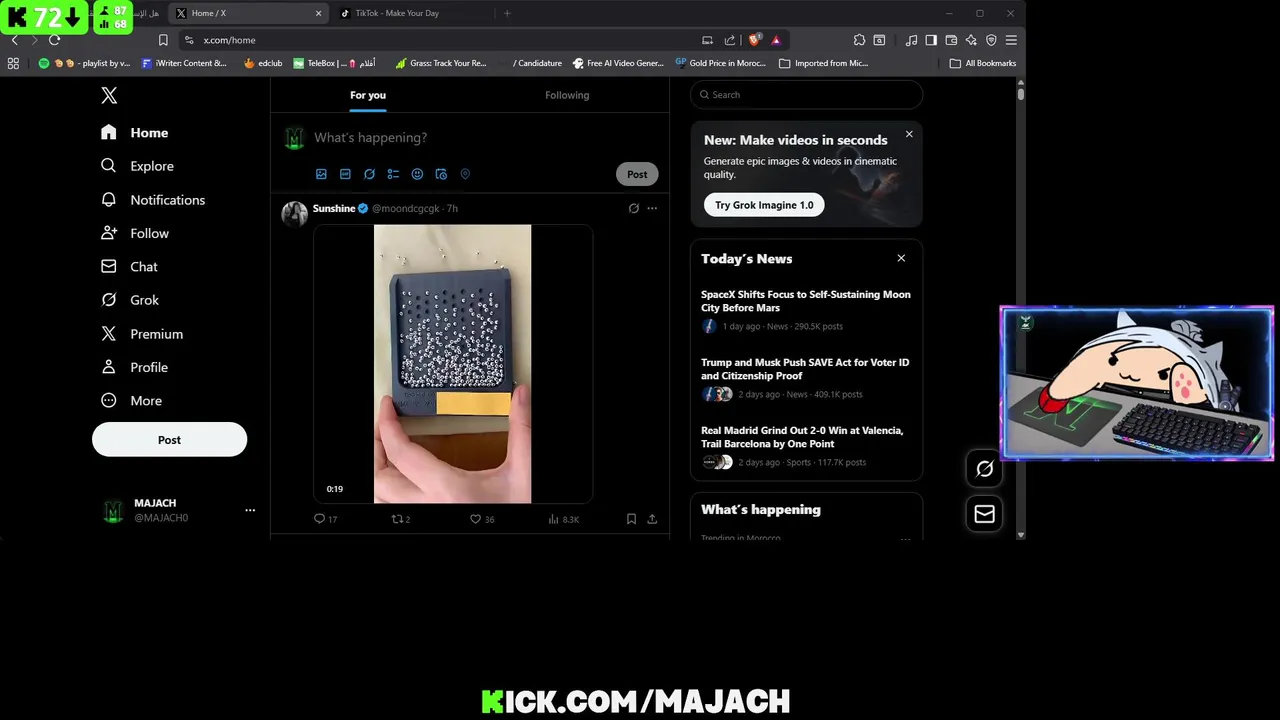Open the floating Grok button at right
This screenshot has height=720, width=1280.
click(x=984, y=468)
